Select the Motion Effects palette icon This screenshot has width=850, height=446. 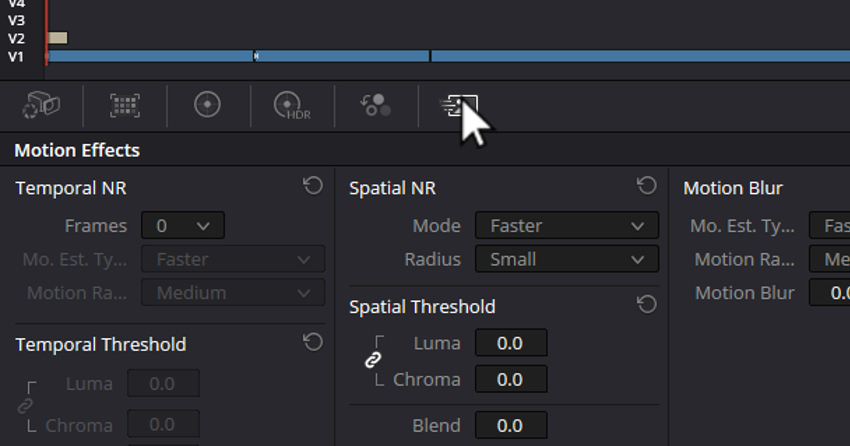[459, 106]
